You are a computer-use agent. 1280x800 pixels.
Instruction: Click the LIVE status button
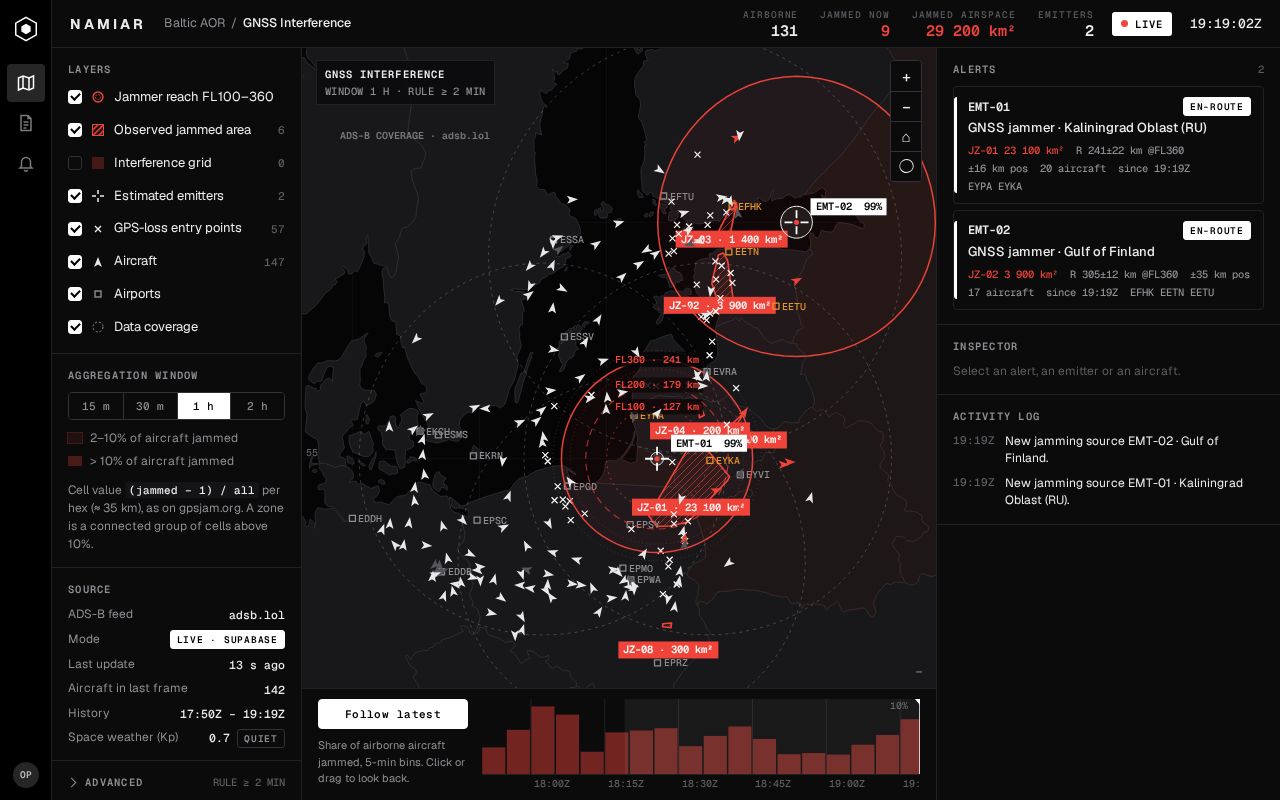(1142, 24)
